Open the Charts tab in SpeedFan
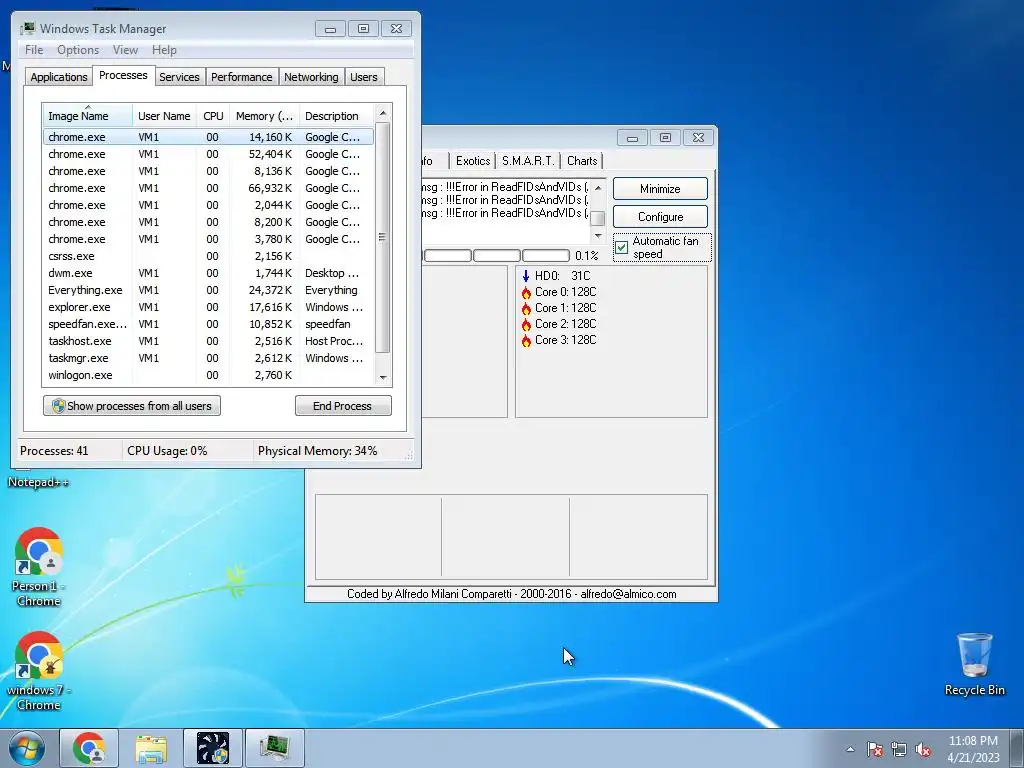 click(x=581, y=161)
